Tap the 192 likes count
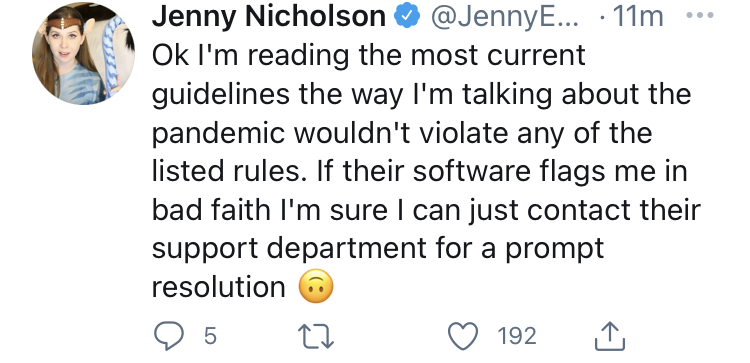The image size is (750, 363). click(517, 336)
